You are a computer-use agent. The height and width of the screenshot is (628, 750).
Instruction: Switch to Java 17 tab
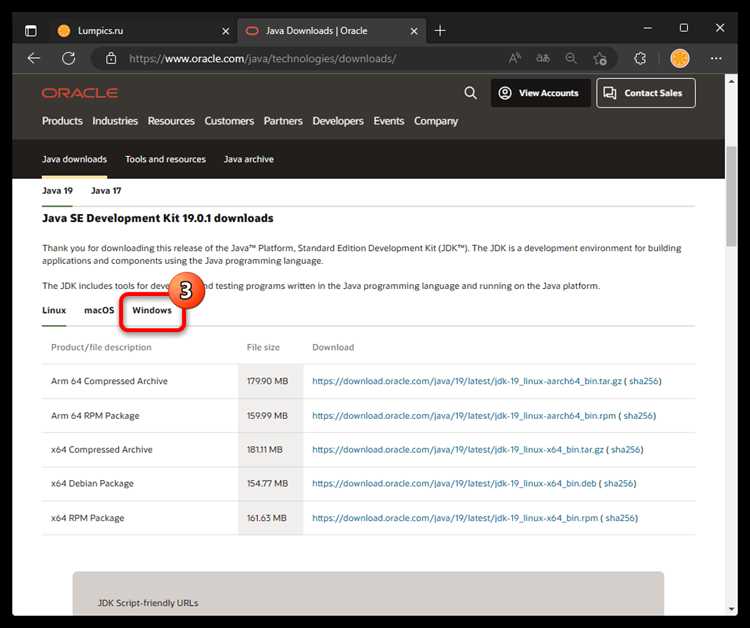106,190
